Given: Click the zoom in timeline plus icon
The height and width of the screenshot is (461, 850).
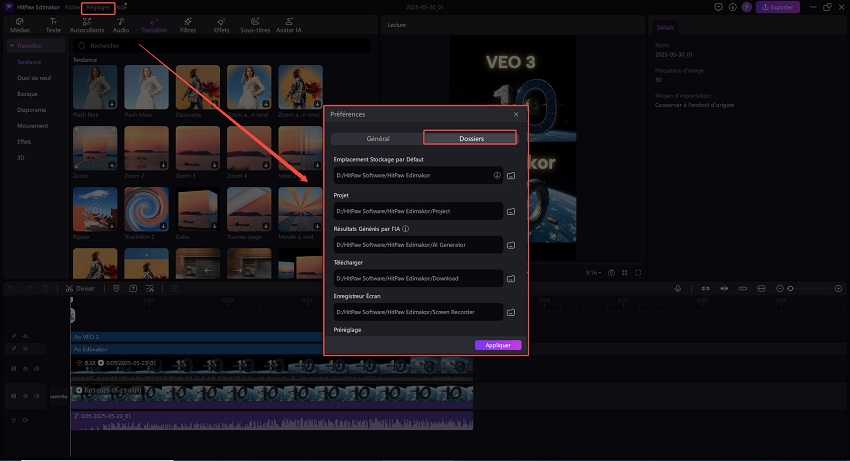Looking at the screenshot, I should 838,289.
